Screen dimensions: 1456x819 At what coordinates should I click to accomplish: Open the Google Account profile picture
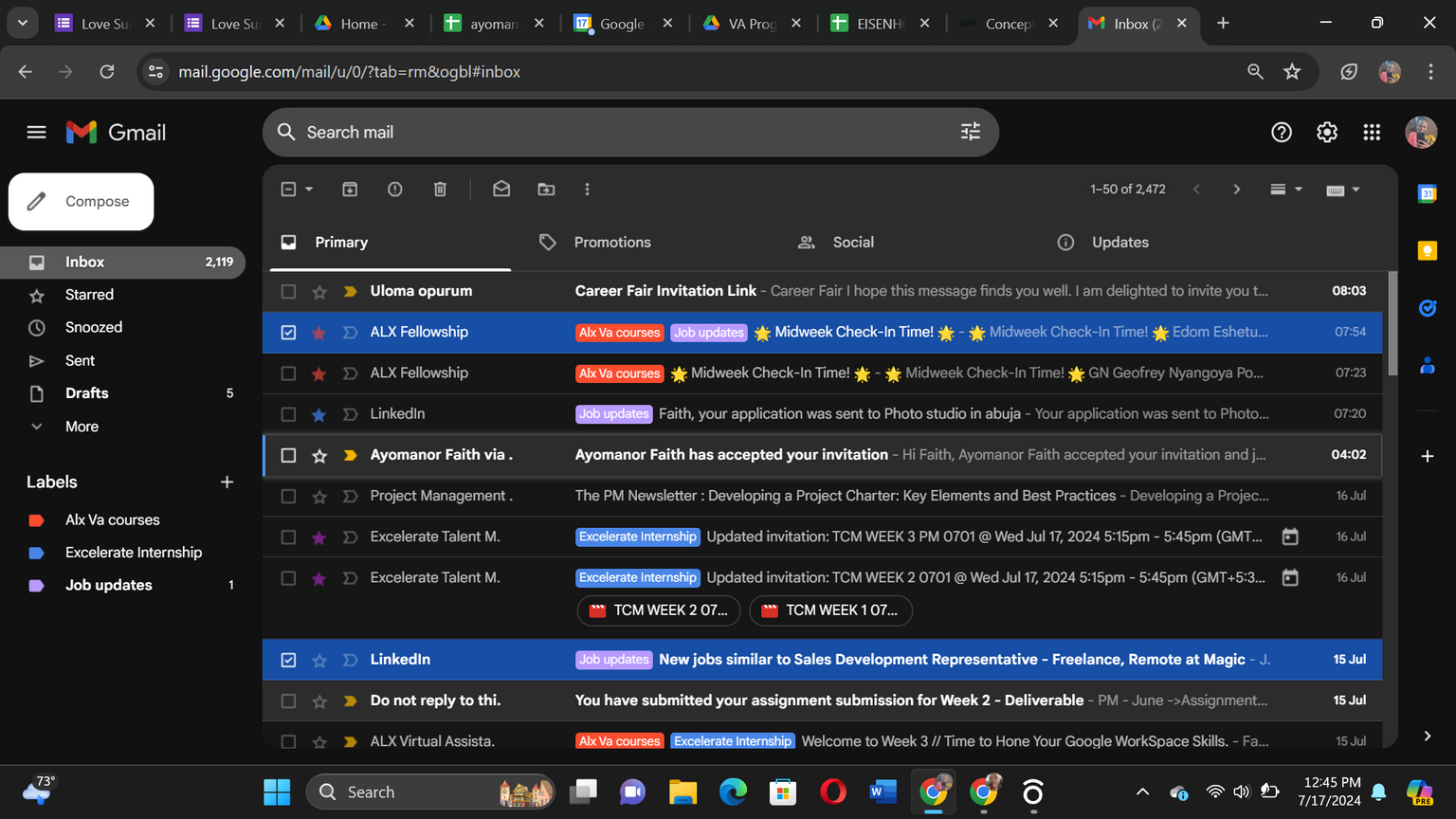click(1421, 133)
